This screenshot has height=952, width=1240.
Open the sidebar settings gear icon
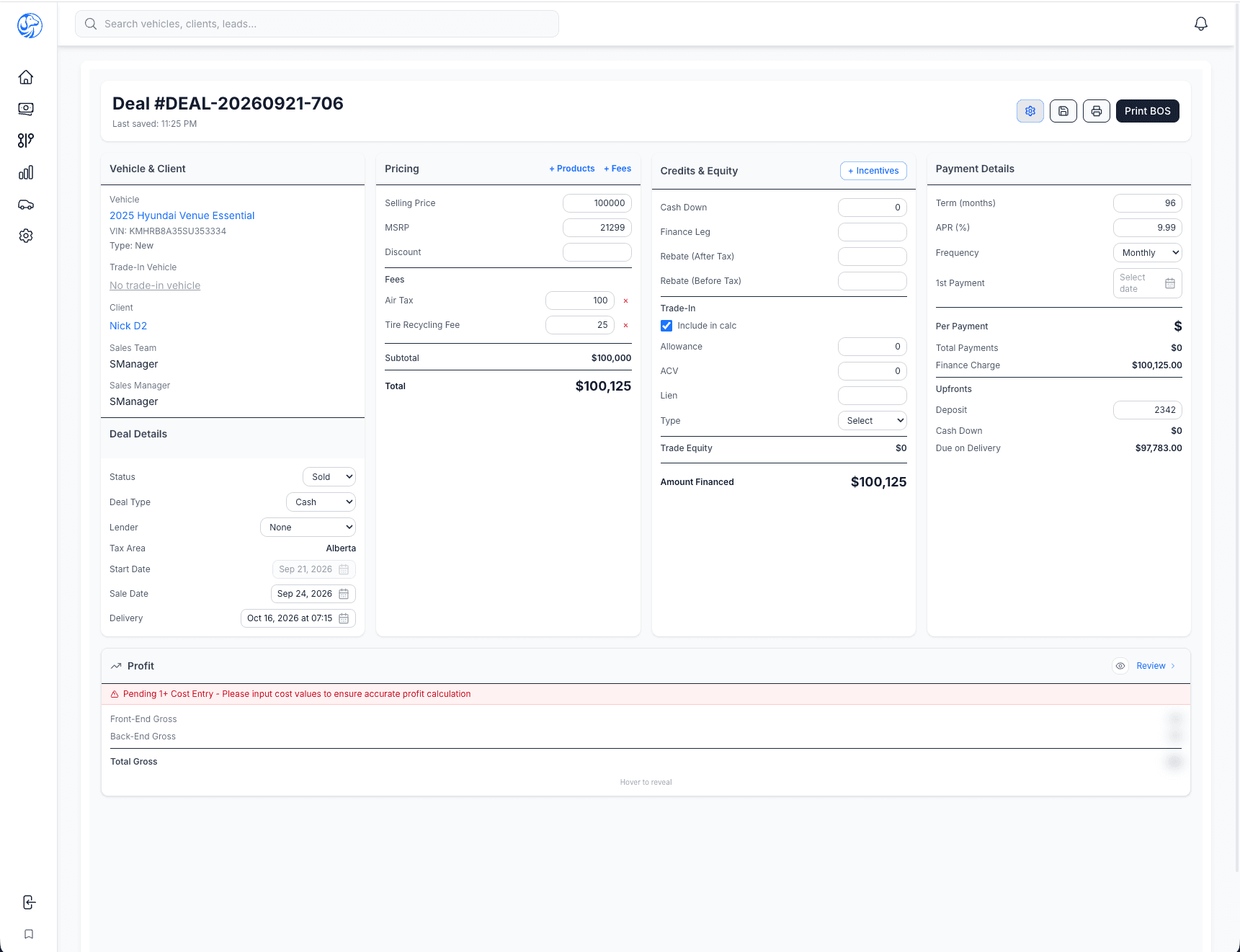[x=26, y=236]
